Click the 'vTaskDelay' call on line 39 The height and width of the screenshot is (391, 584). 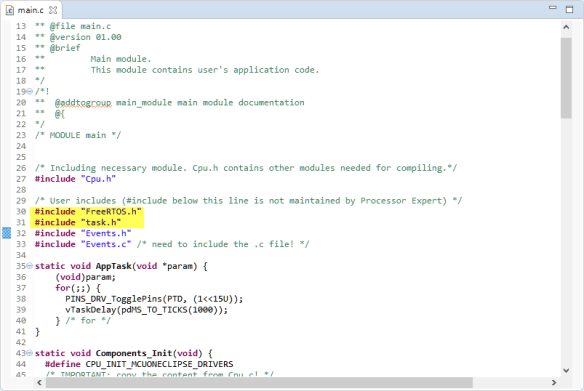point(91,309)
